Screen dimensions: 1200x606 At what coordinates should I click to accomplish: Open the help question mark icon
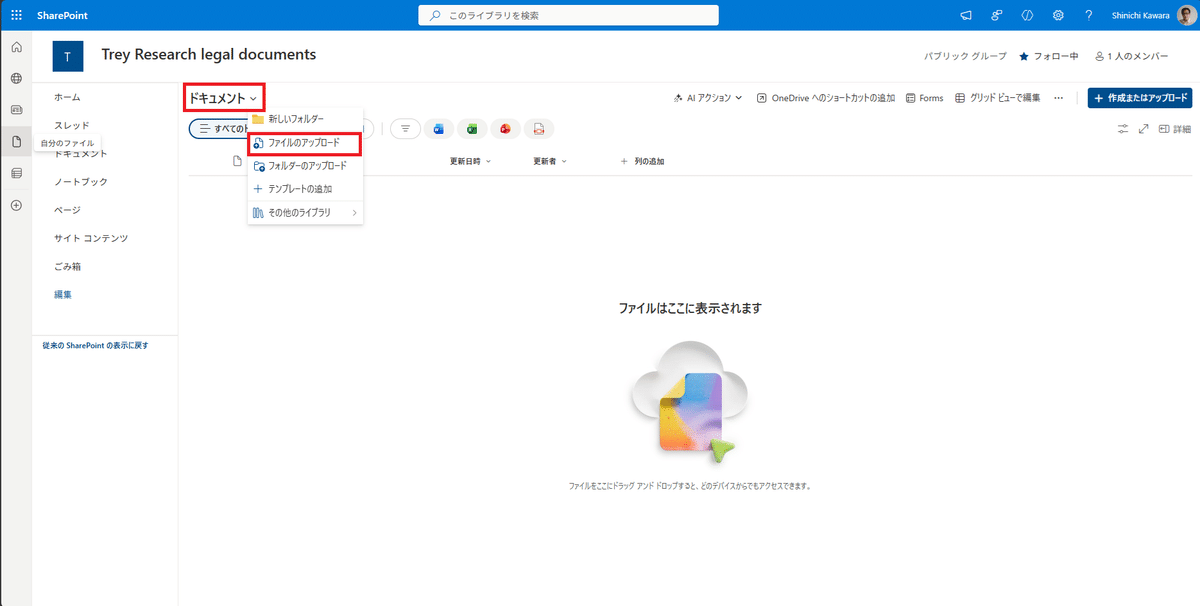[x=1088, y=15]
